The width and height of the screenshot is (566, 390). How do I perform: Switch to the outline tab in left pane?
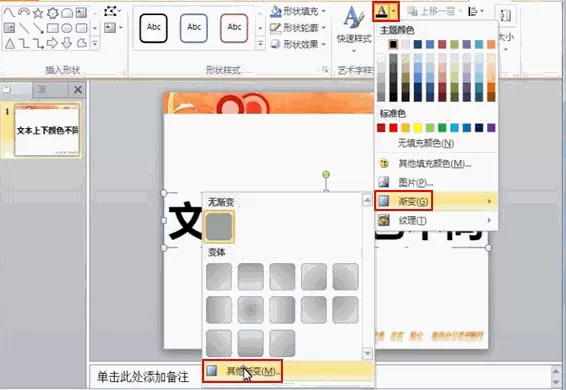[x=49, y=89]
